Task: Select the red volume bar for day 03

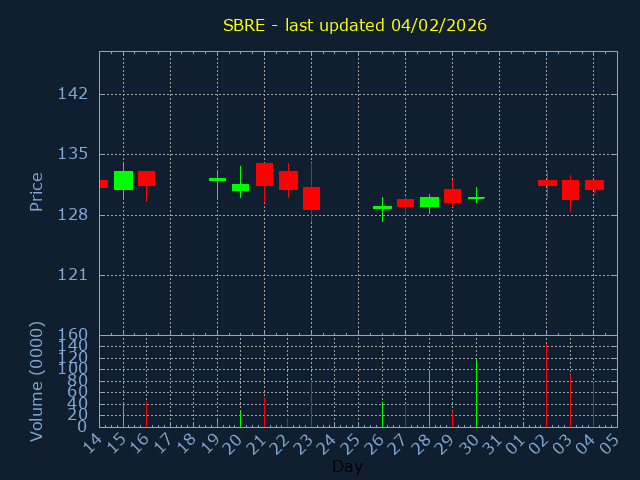Action: coord(570,400)
